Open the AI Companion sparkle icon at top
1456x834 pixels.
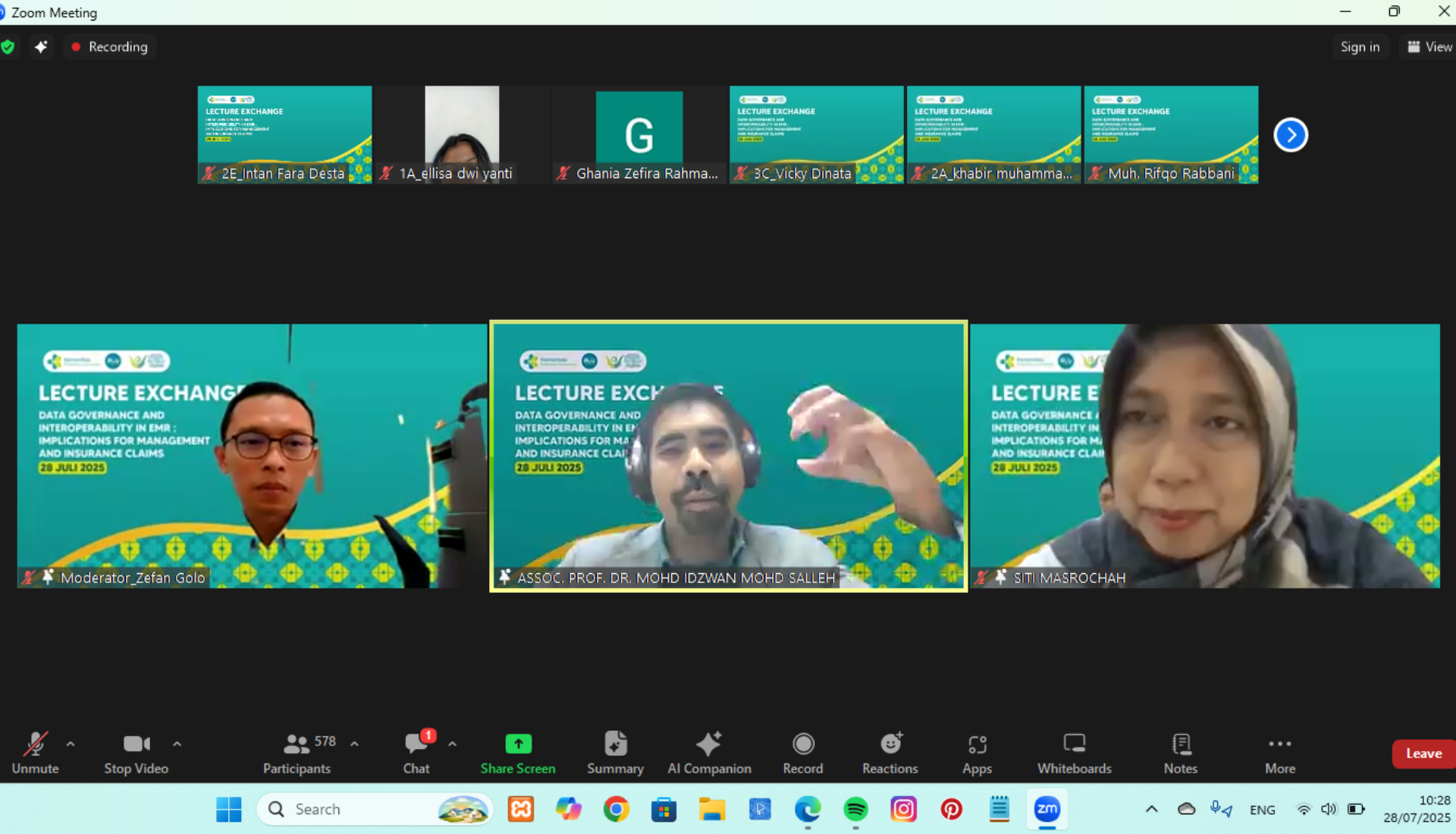[41, 46]
